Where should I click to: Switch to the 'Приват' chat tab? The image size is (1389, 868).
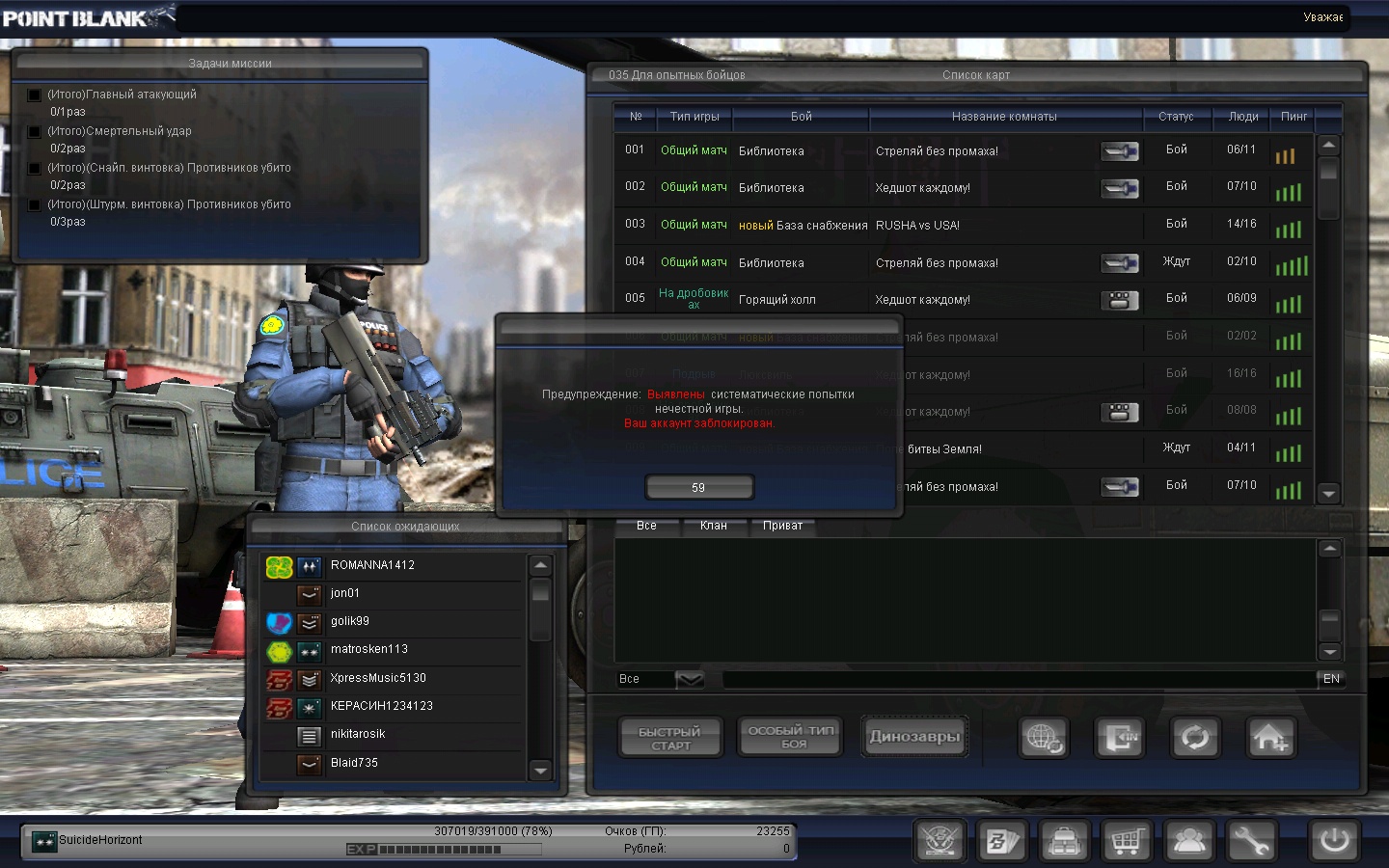point(782,526)
